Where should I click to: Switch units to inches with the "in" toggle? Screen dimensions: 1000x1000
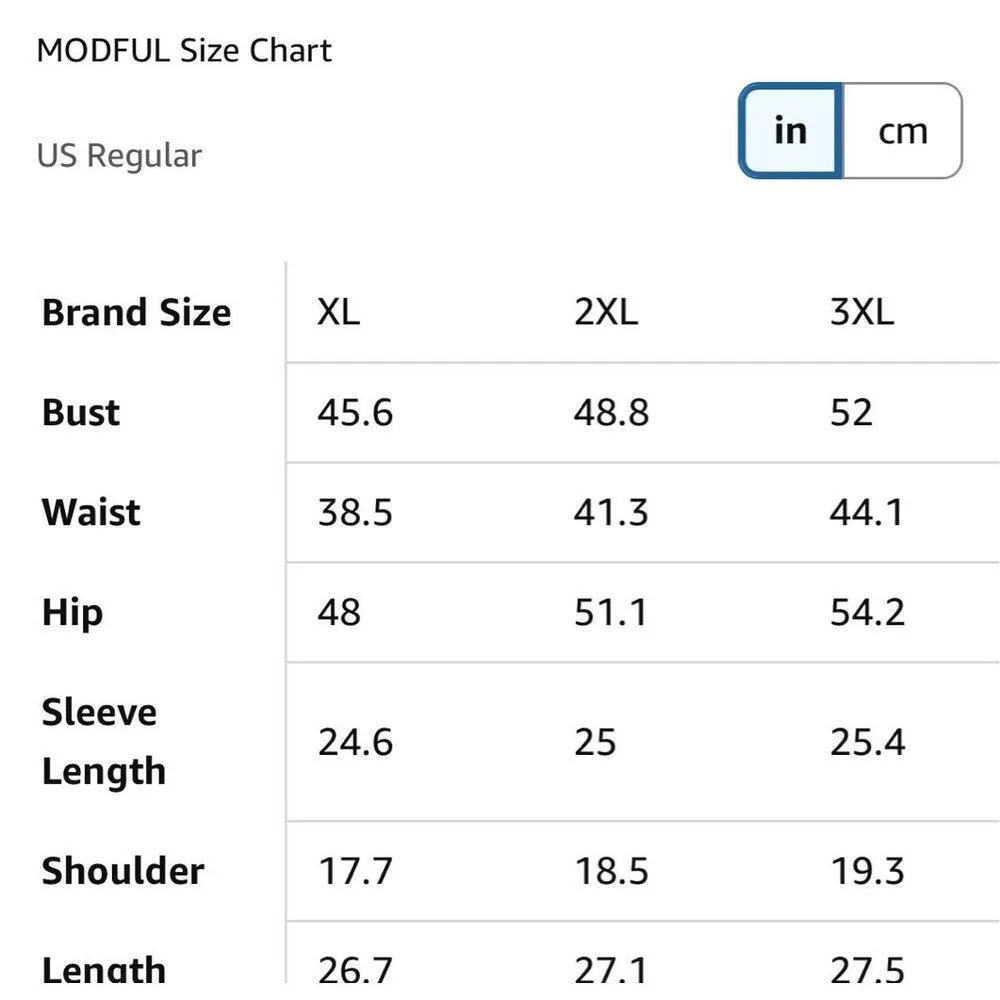[x=790, y=131]
